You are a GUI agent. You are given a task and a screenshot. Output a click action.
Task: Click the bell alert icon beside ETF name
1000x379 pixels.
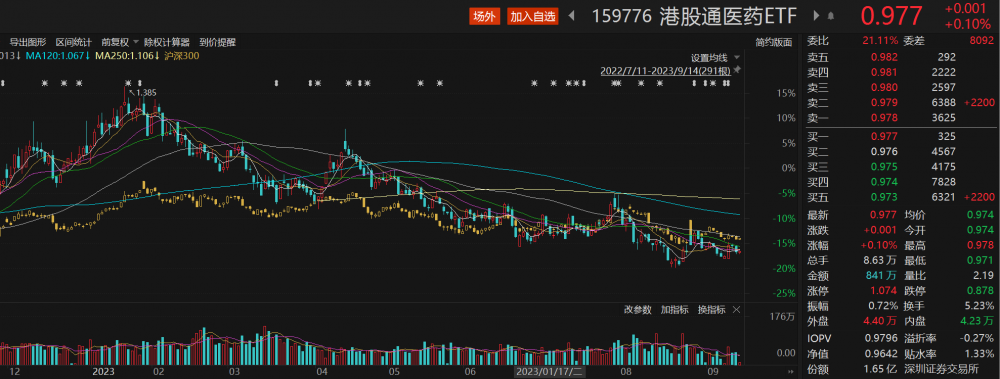(x=830, y=16)
